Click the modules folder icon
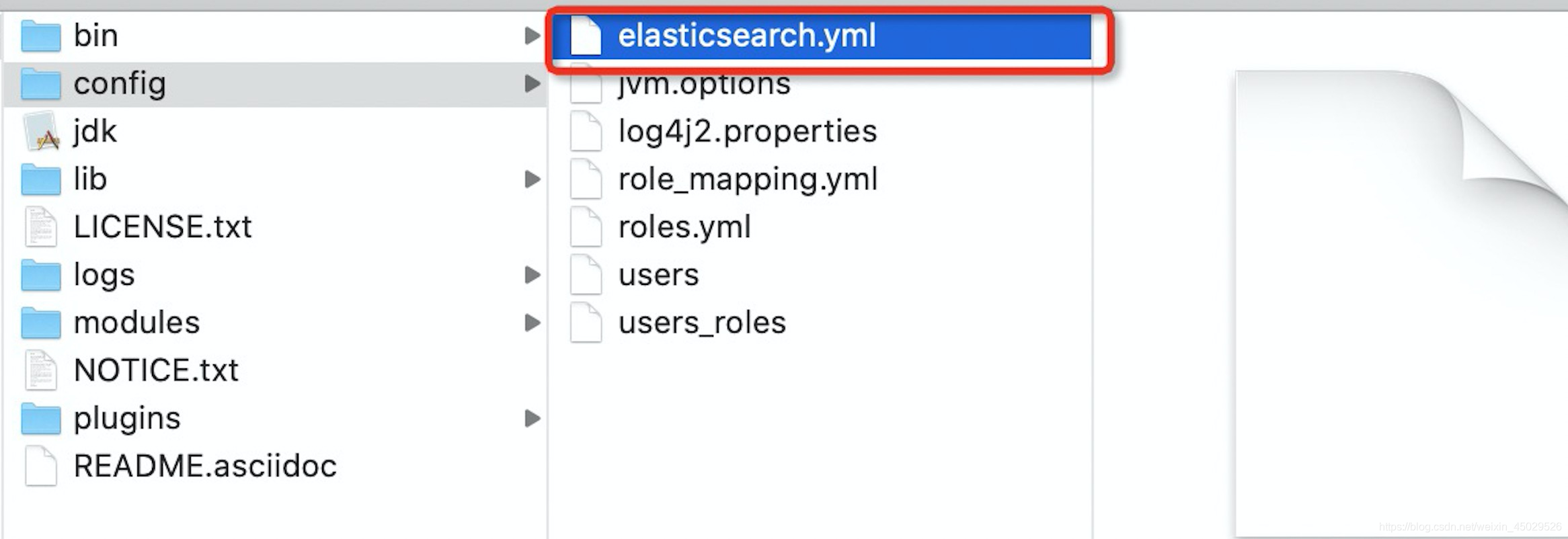1568x539 pixels. (x=41, y=323)
